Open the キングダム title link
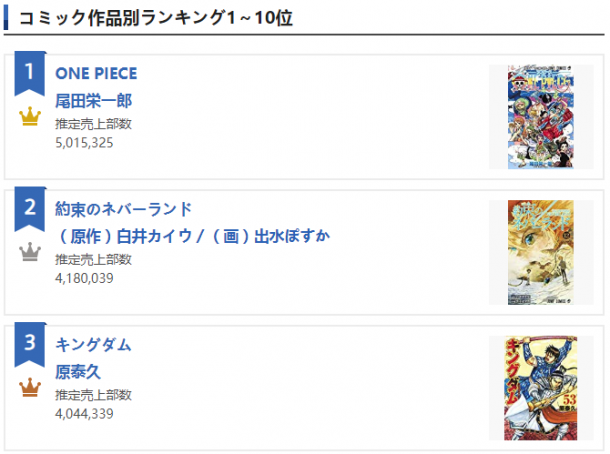This screenshot has width=610, height=454. pos(93,345)
